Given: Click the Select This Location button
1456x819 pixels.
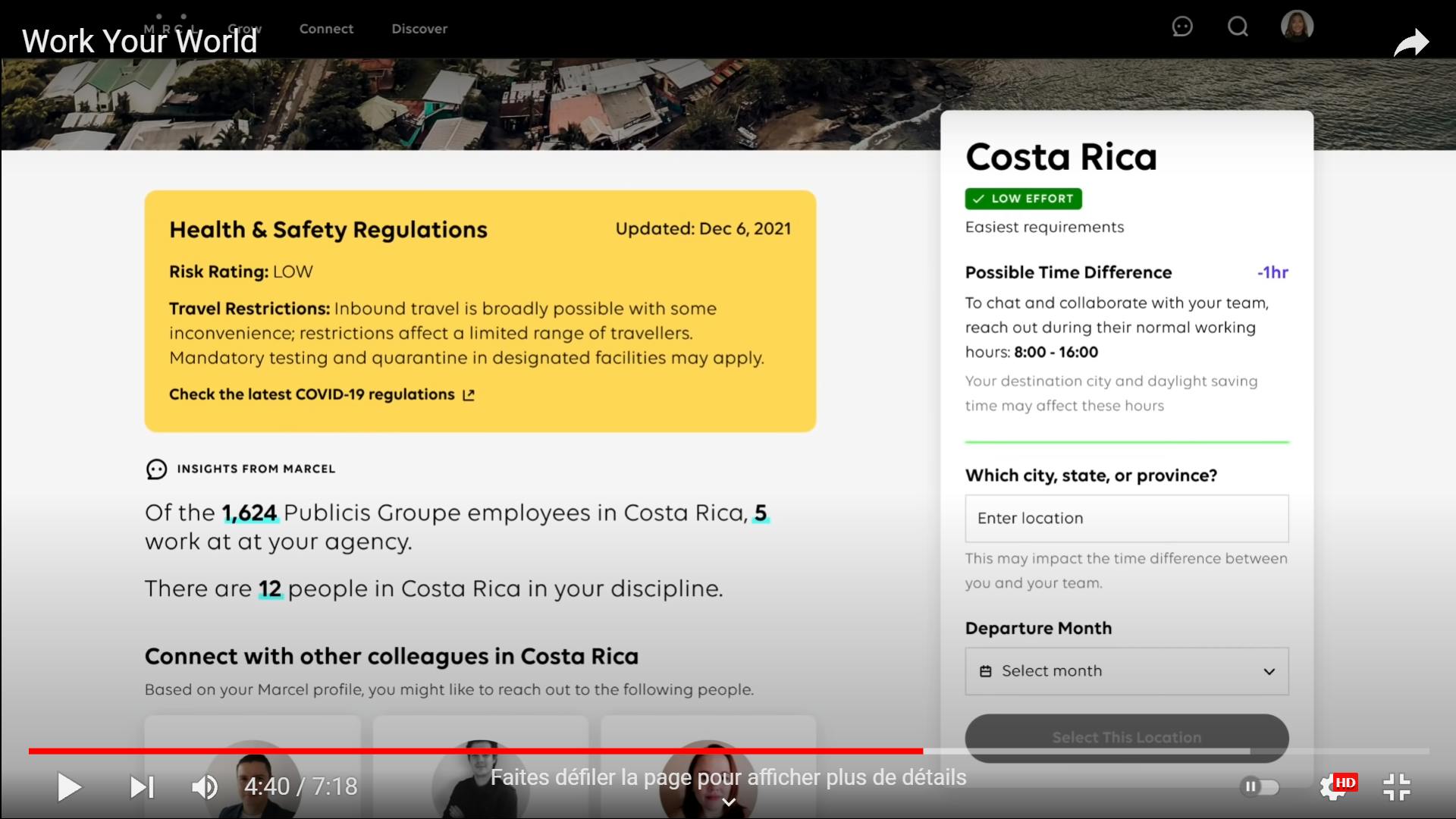Looking at the screenshot, I should [x=1126, y=738].
